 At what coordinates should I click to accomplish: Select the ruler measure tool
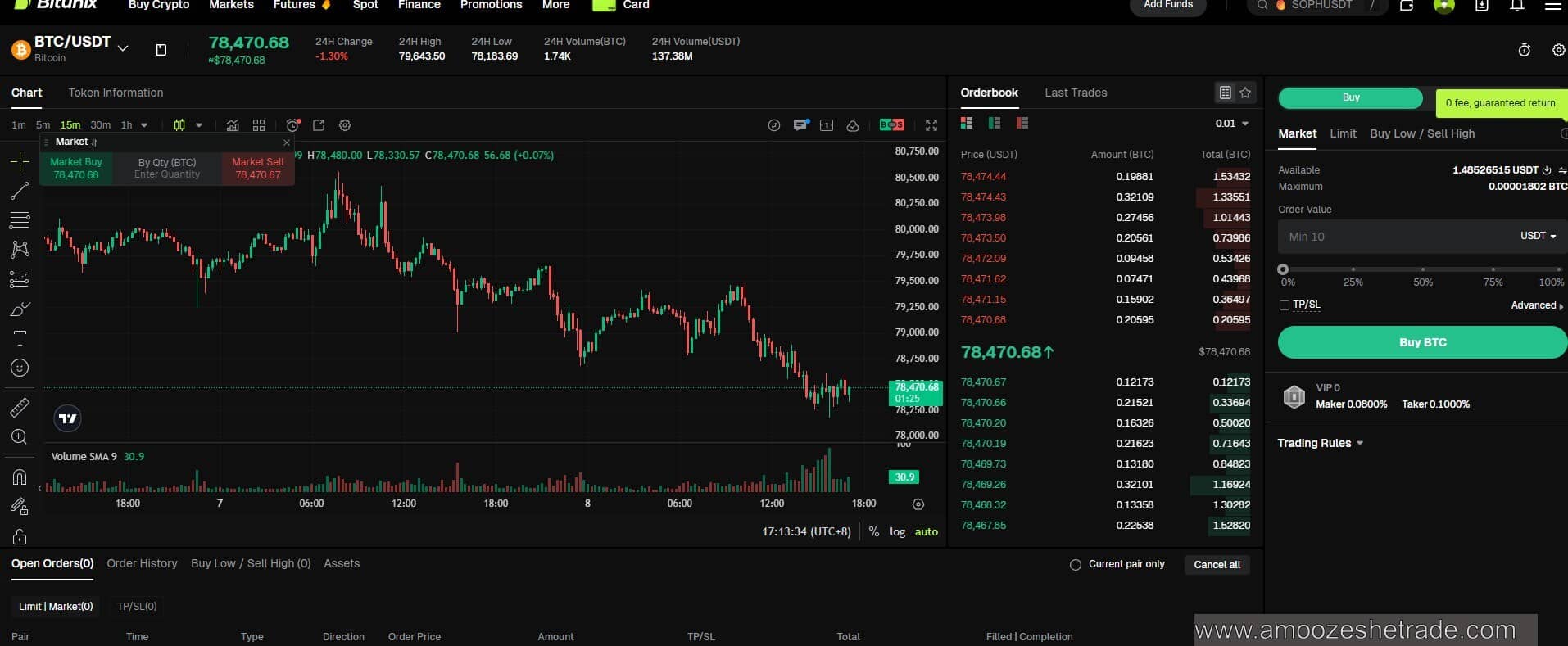pos(20,407)
